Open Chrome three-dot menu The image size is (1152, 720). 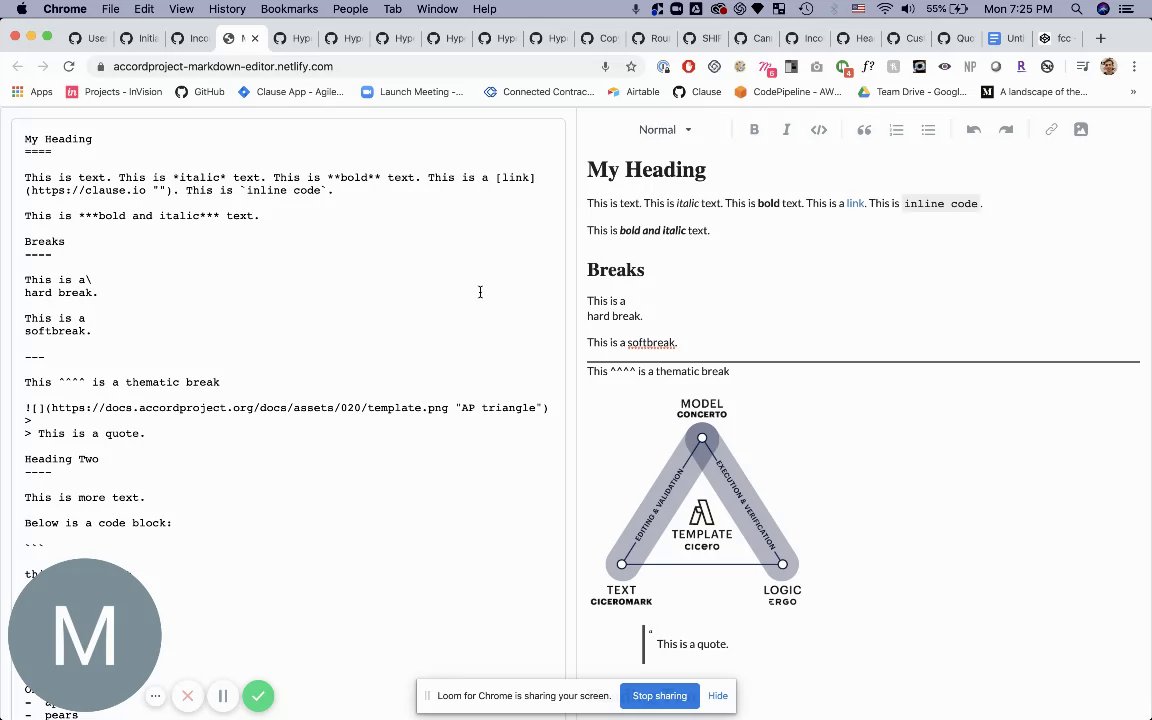click(1134, 66)
